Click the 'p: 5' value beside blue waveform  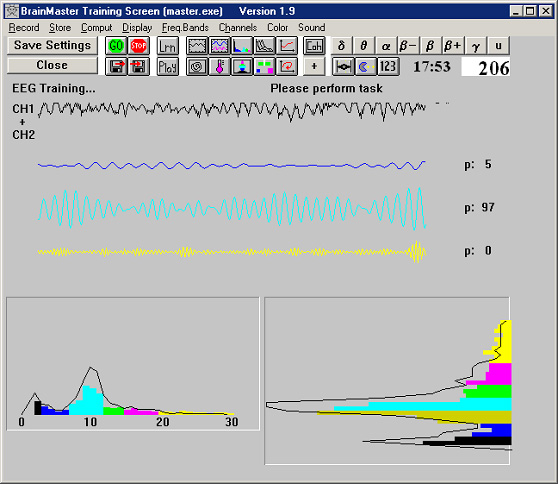tap(478, 164)
